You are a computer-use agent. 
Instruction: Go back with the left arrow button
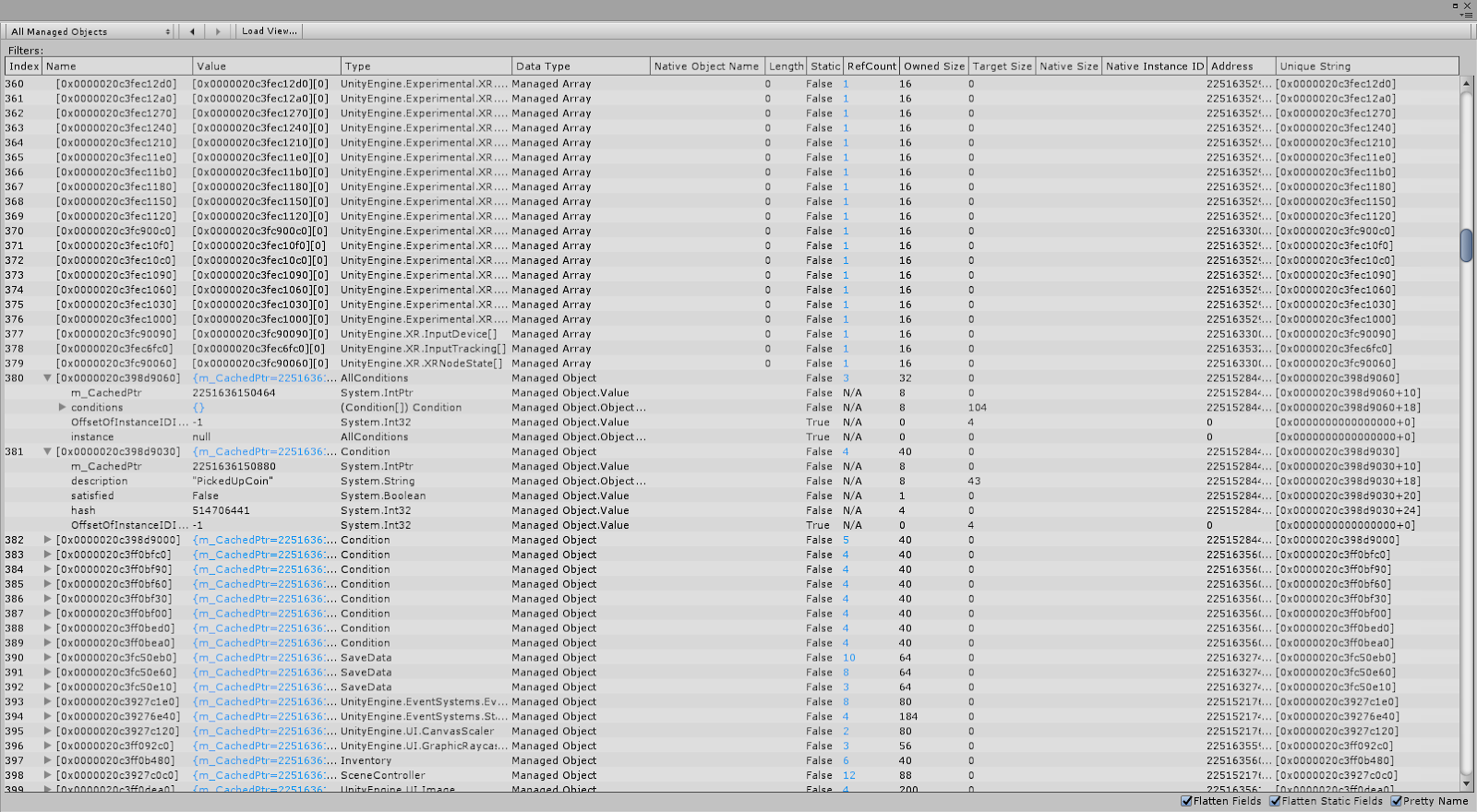coord(192,31)
